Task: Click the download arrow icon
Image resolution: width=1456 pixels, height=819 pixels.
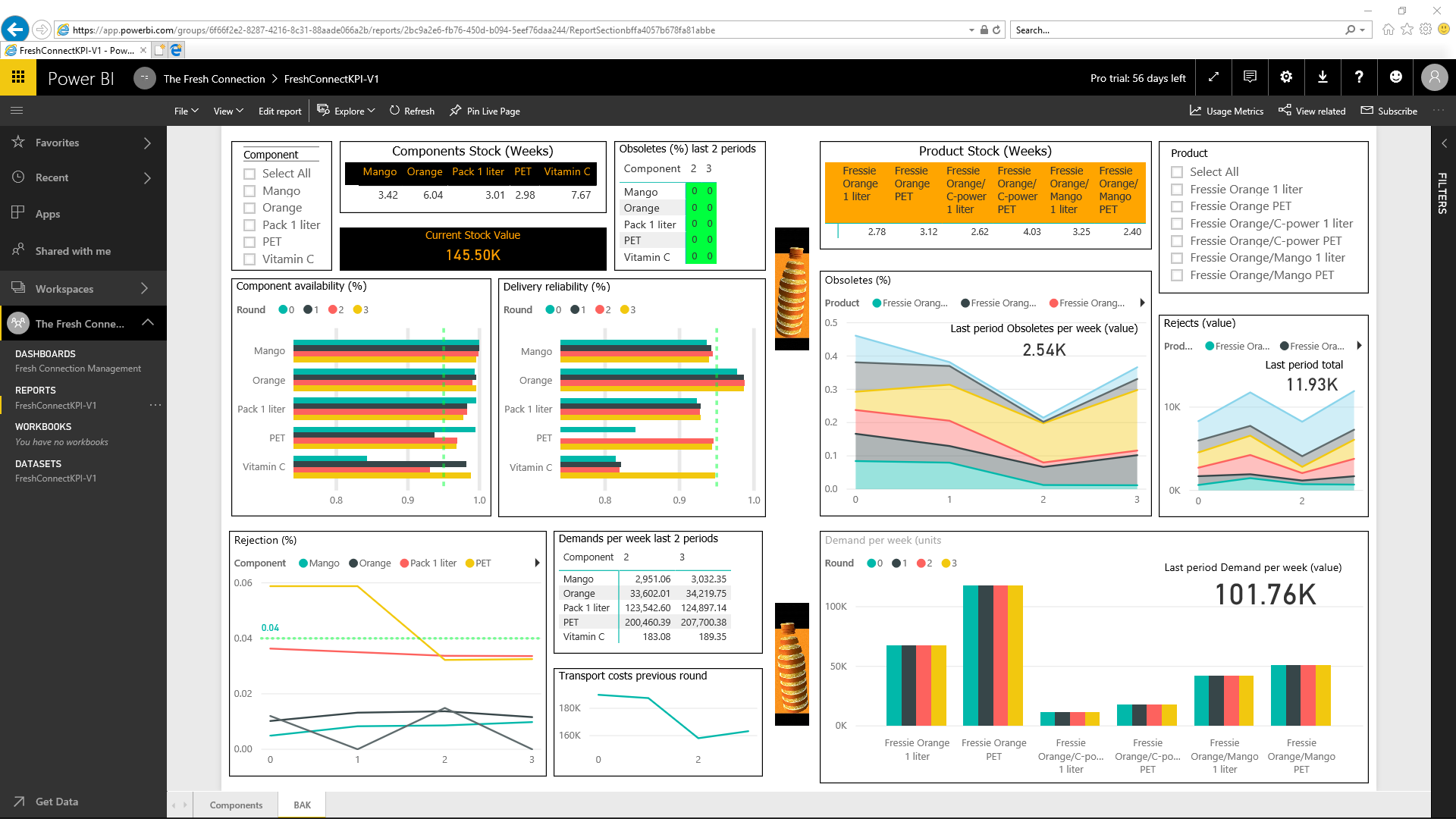Action: (x=1323, y=77)
